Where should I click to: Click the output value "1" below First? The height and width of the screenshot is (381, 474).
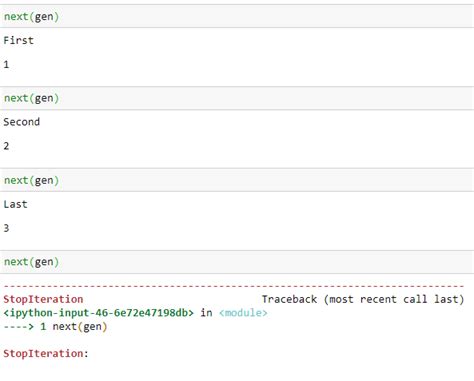click(6, 64)
